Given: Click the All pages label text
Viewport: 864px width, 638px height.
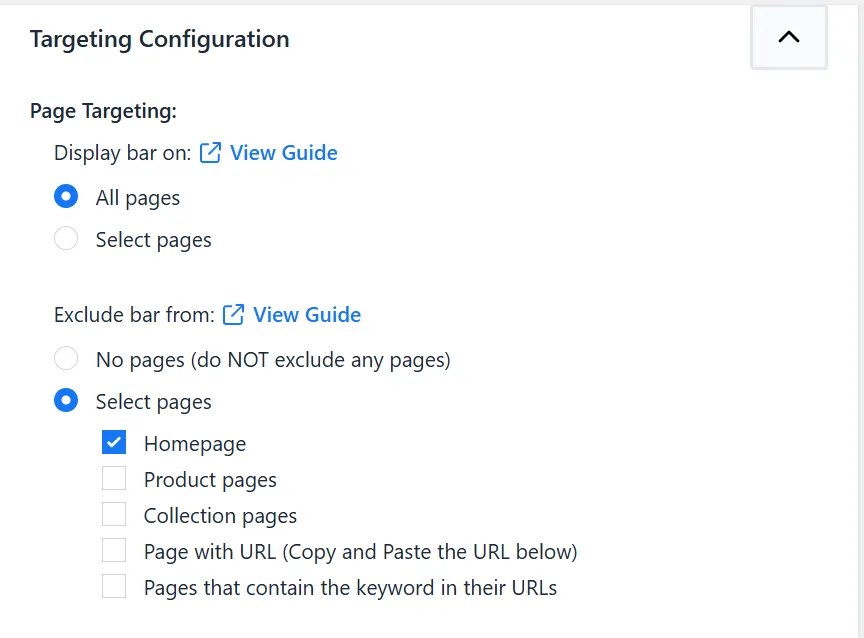Looking at the screenshot, I should (x=138, y=198).
